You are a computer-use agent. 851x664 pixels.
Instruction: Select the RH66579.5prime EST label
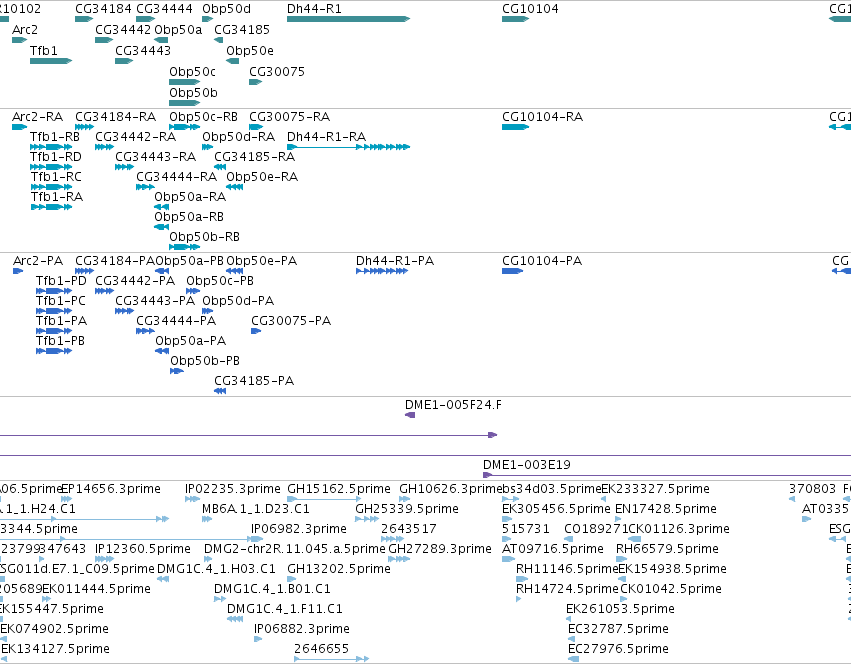(667, 549)
